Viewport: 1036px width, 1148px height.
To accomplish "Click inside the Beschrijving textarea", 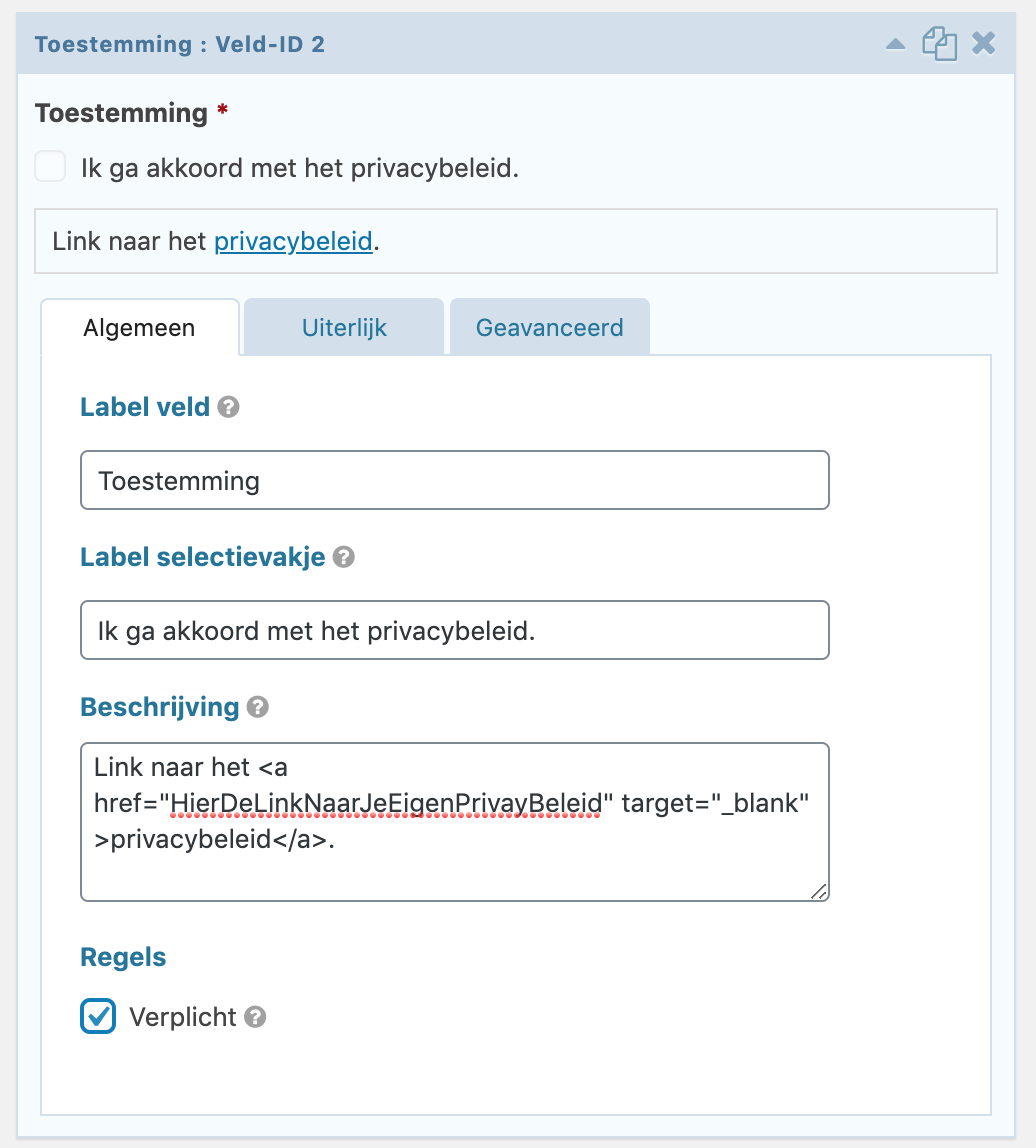I will (455, 822).
